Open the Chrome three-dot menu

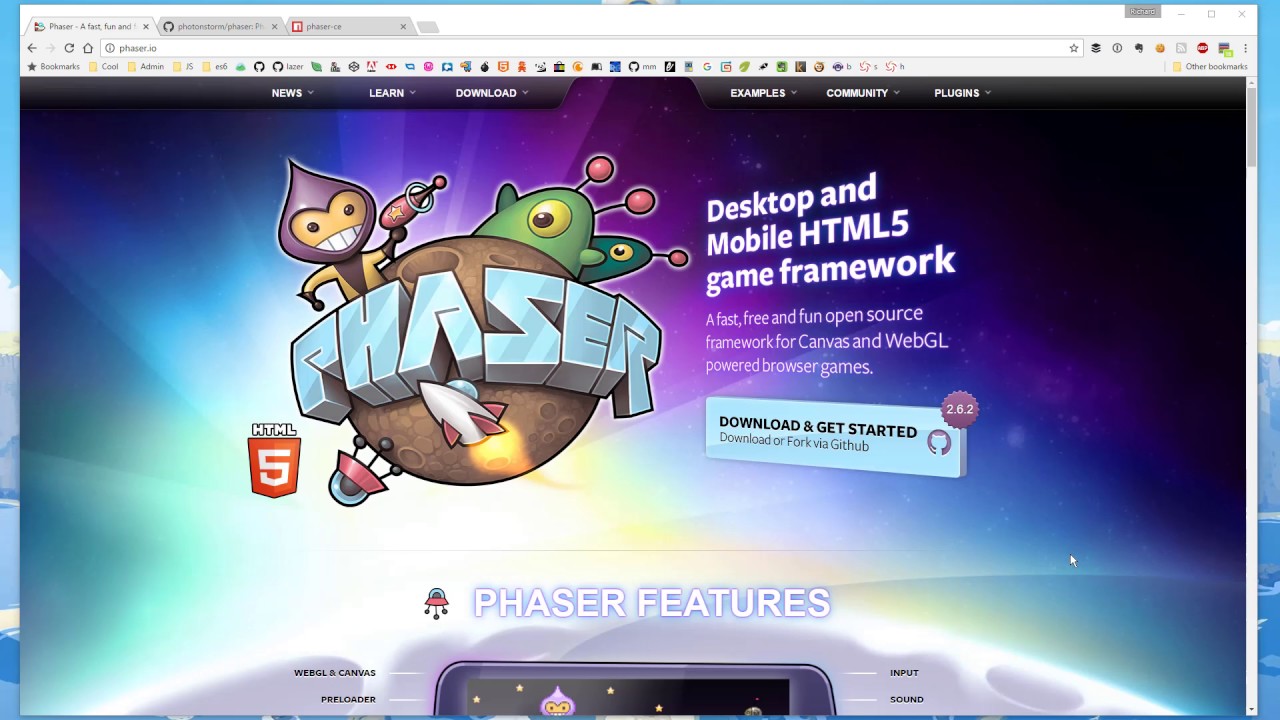coord(1245,48)
